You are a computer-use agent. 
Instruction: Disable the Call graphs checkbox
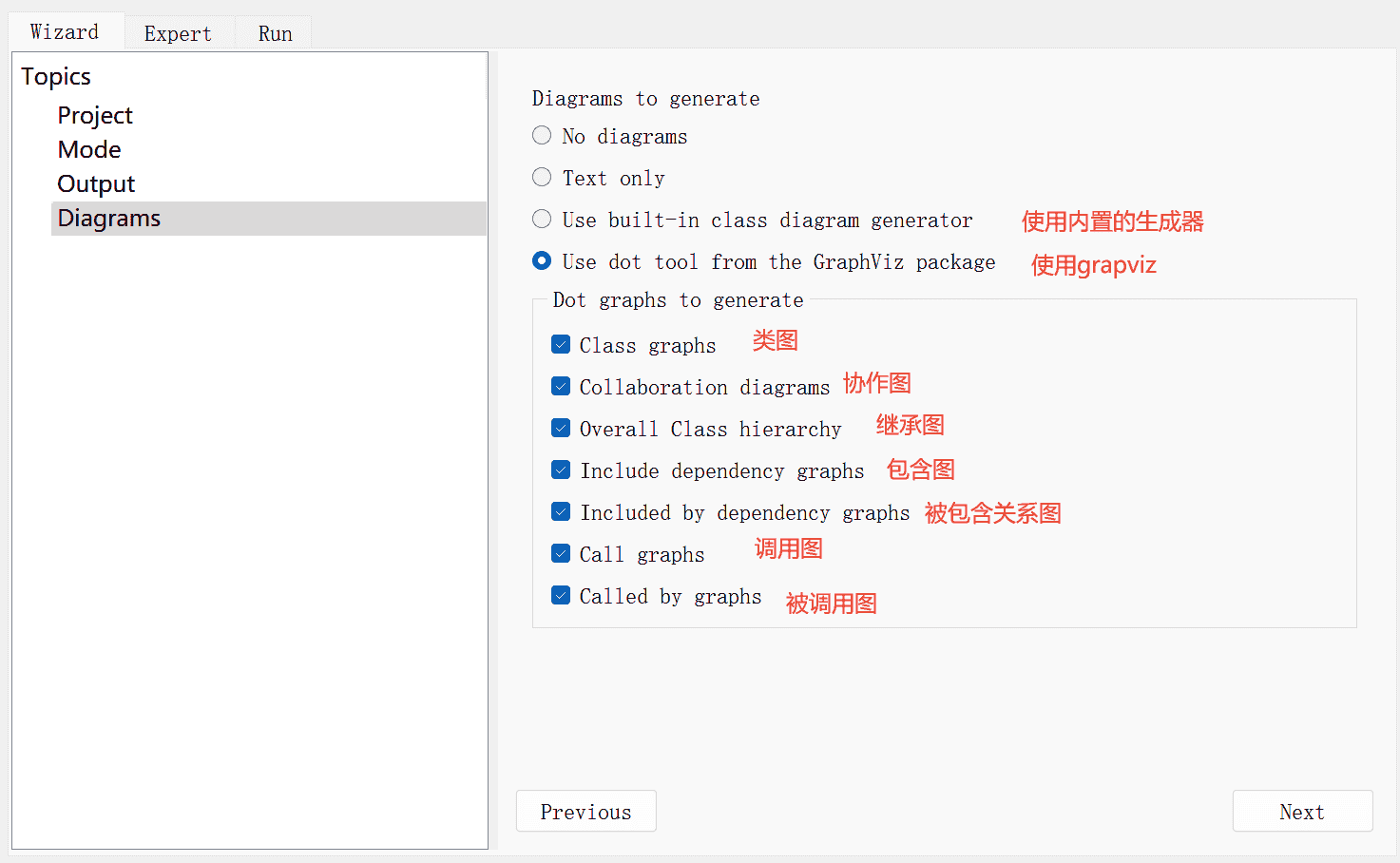(561, 553)
